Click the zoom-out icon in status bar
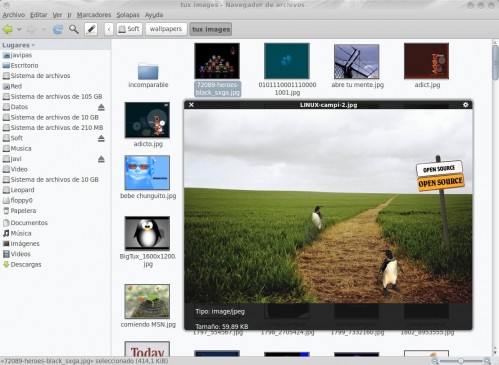The width and height of the screenshot is (499, 365). [435, 361]
